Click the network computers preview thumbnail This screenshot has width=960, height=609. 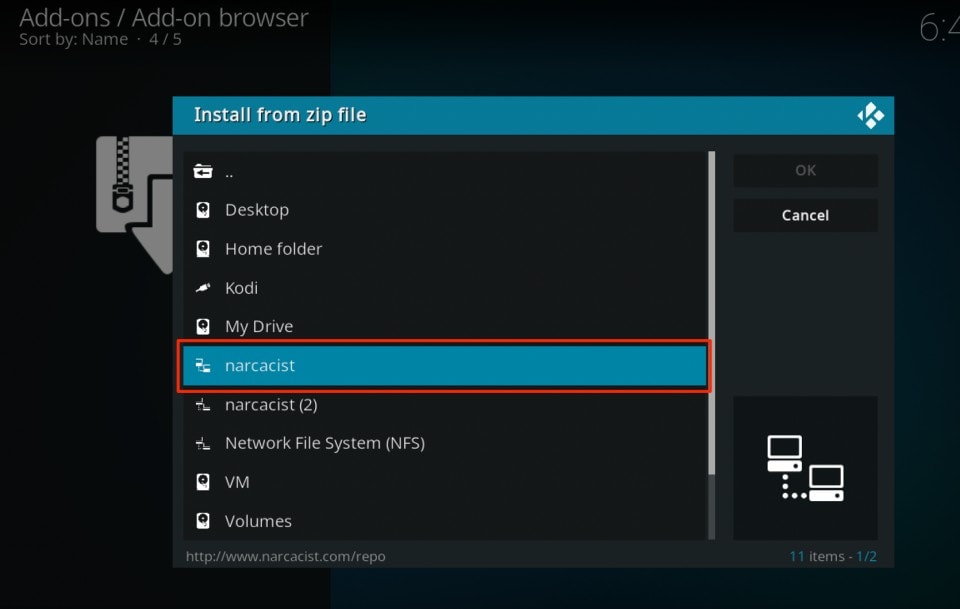coord(805,468)
